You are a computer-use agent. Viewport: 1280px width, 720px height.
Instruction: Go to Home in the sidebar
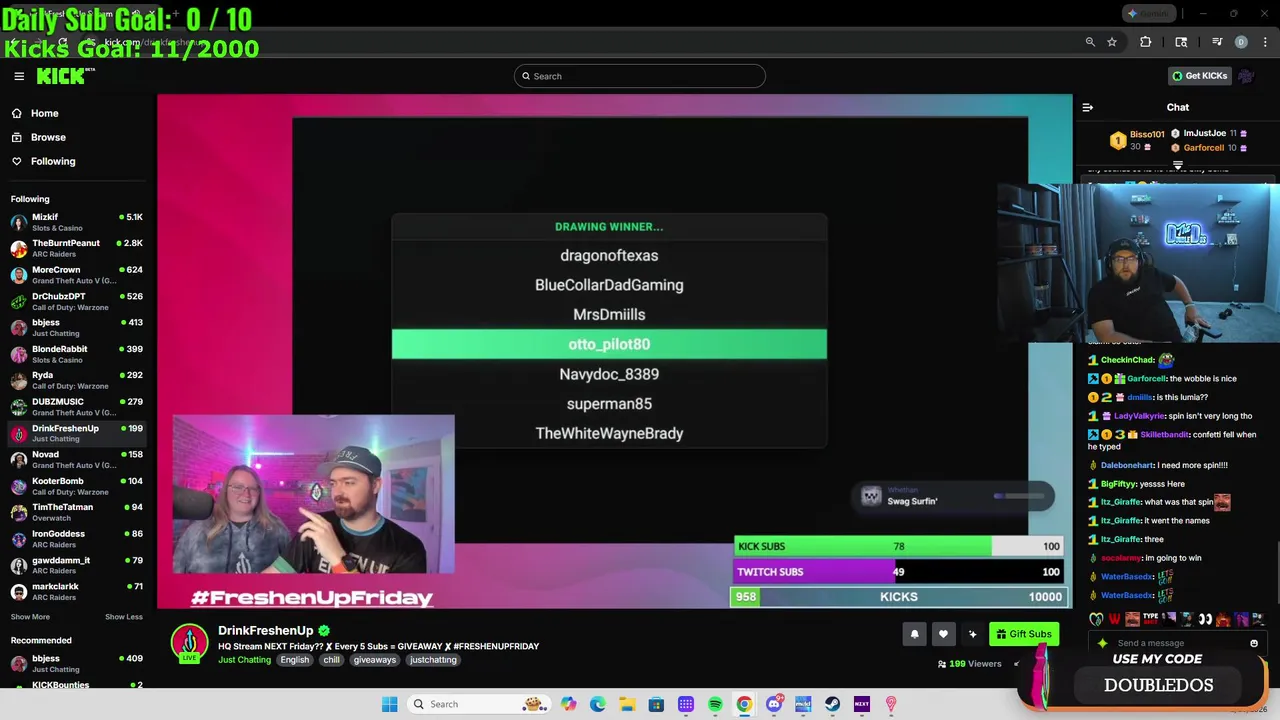(44, 113)
